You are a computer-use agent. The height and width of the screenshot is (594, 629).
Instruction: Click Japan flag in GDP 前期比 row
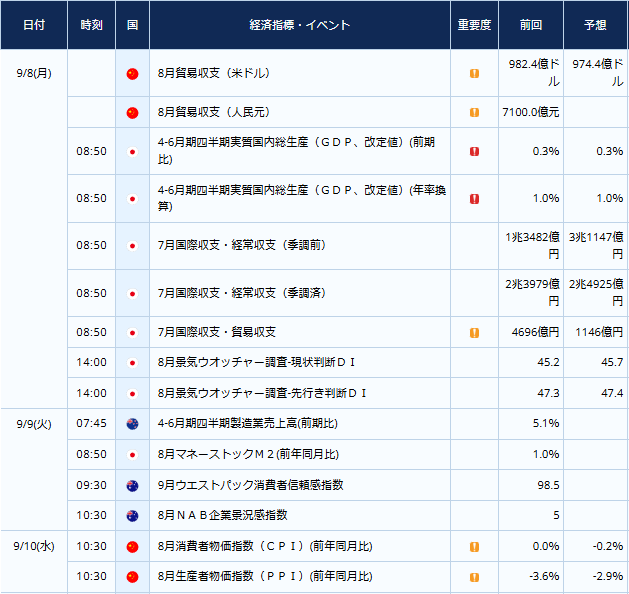click(132, 152)
